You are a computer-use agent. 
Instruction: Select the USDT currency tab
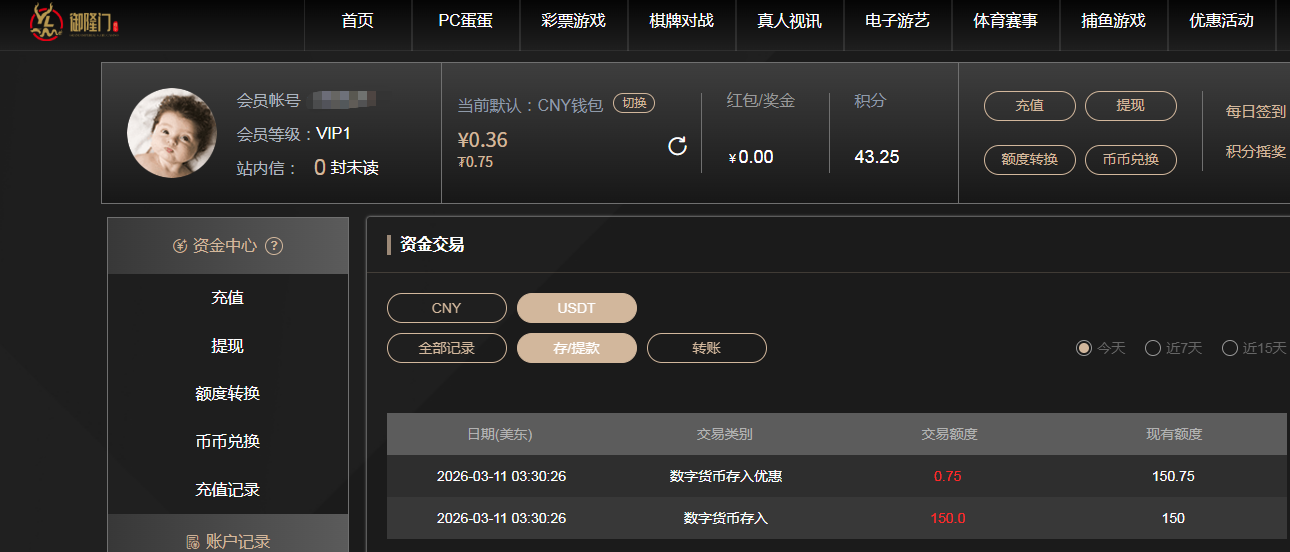[576, 308]
